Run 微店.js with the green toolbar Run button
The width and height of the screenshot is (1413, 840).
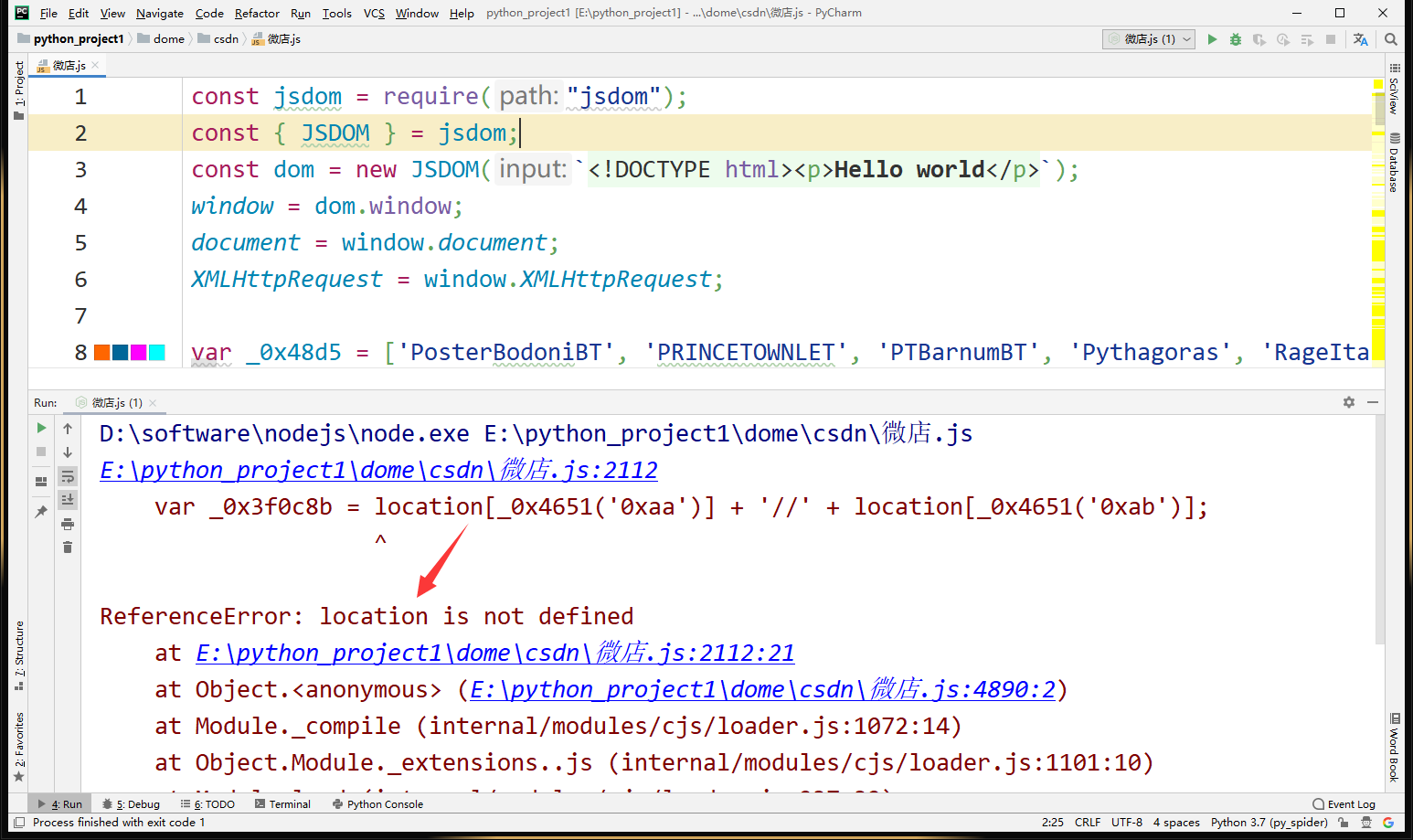[1212, 39]
